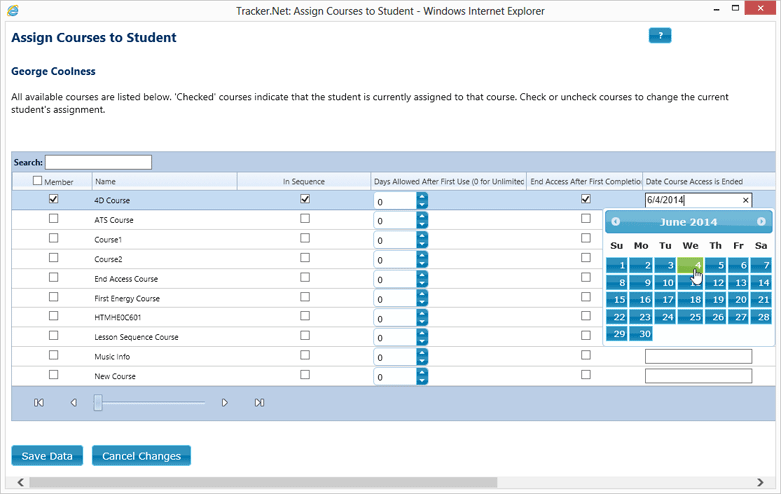
Task: Check End Access for ATS Course
Action: click(x=586, y=219)
